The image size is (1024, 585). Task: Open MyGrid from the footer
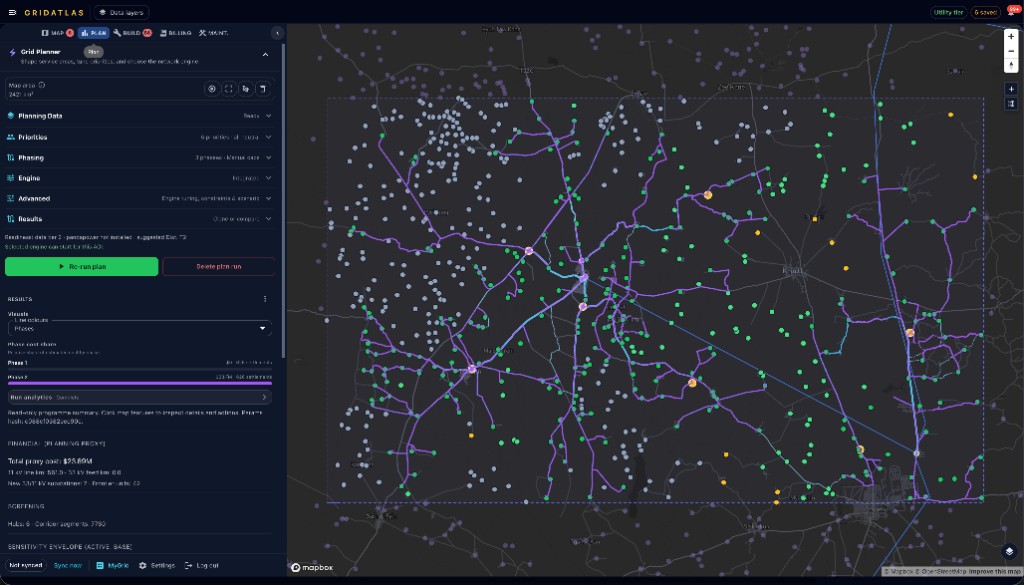pos(112,565)
